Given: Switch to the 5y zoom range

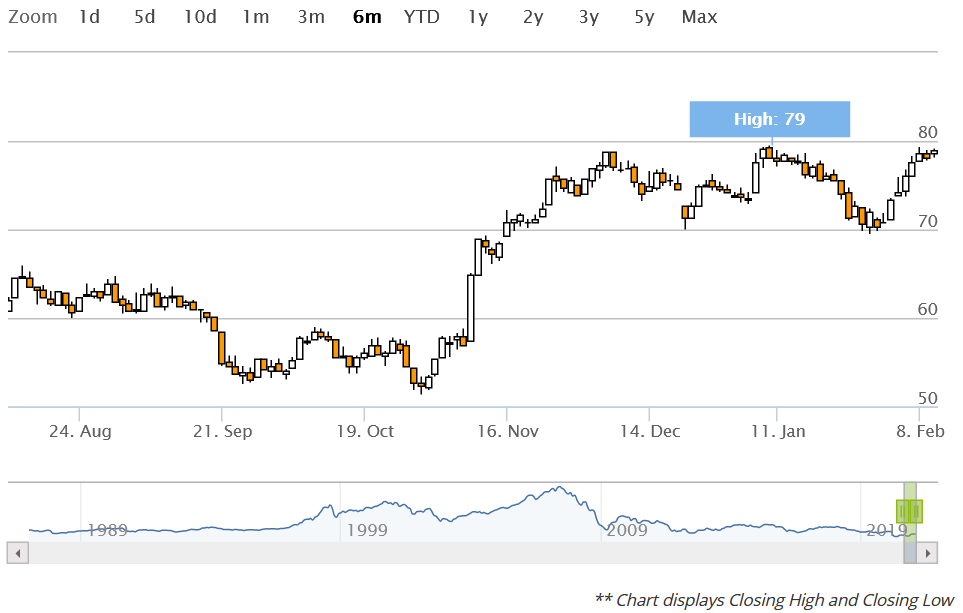Looking at the screenshot, I should tap(644, 17).
